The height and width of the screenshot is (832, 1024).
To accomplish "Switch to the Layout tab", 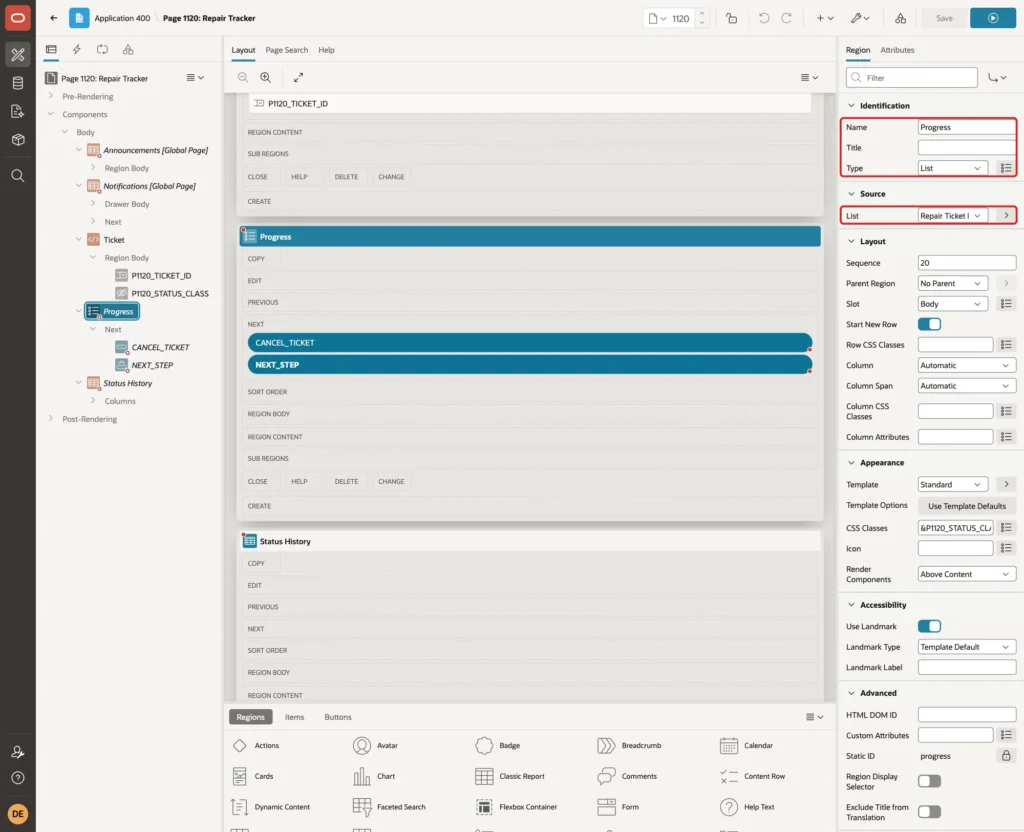I will coord(243,50).
